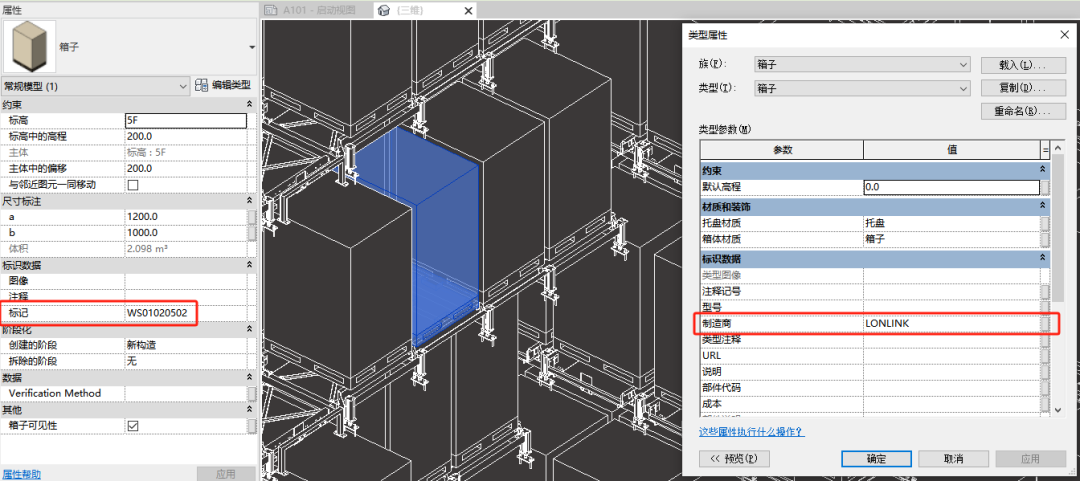The image size is (1080, 481).
Task: Click the 拆除的阶段 value 无
Action: pyautogui.click(x=185, y=361)
